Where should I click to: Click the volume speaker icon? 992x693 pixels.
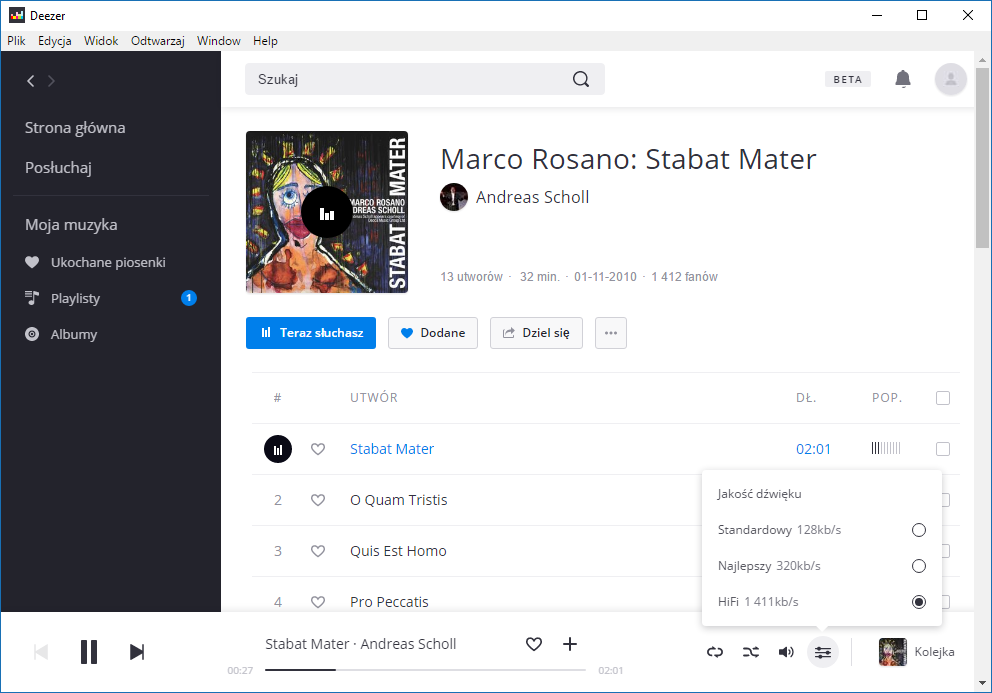pyautogui.click(x=786, y=652)
